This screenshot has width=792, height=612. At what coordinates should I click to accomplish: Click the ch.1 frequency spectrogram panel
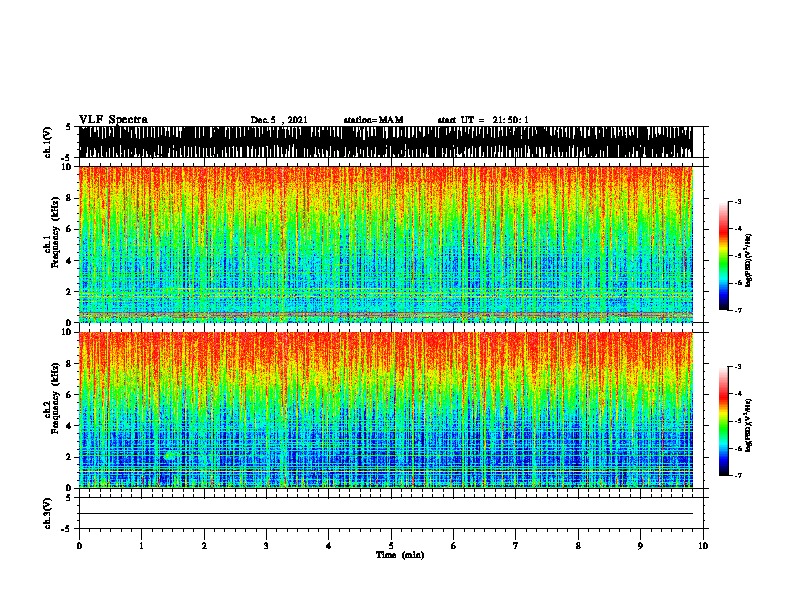[386, 244]
